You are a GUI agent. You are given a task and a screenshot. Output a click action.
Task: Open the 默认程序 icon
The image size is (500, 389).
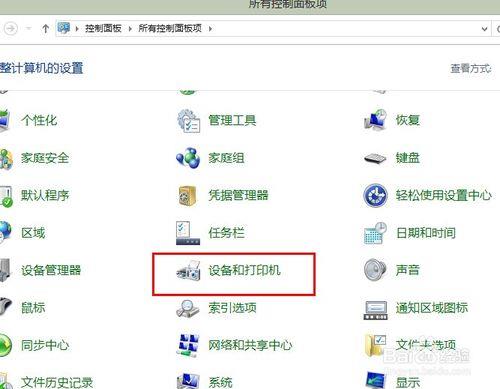(6, 197)
